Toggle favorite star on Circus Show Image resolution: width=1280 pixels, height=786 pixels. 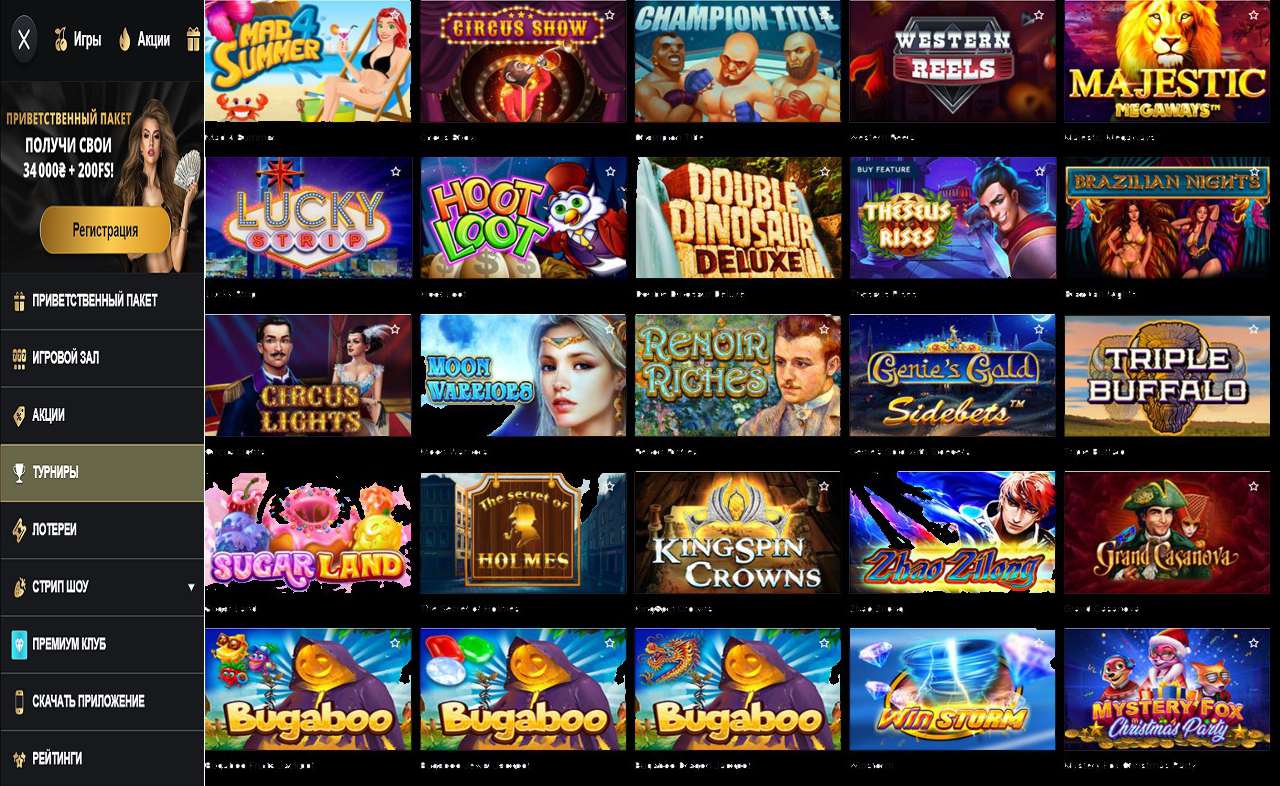pos(610,15)
